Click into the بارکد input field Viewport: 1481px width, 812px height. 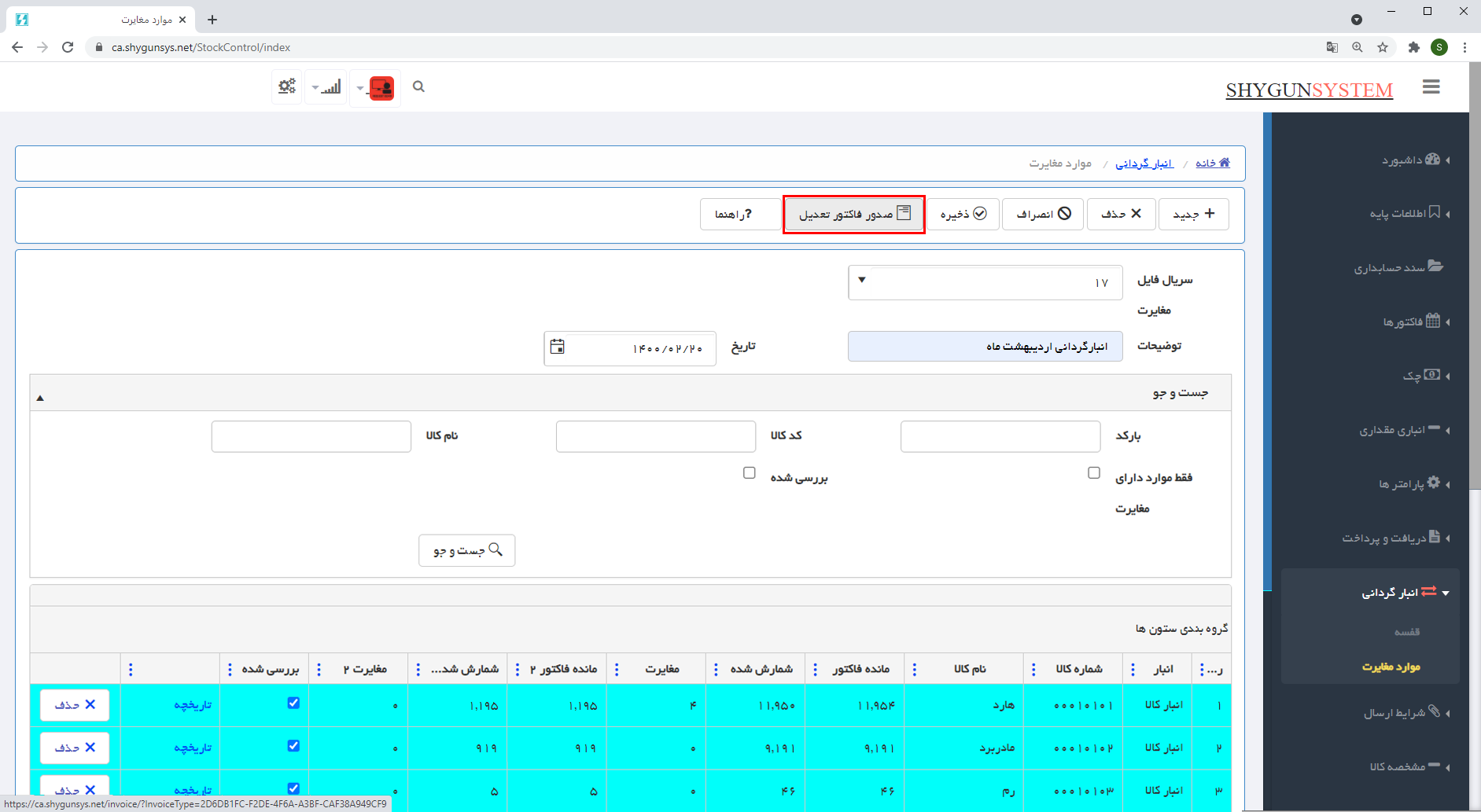(1000, 436)
